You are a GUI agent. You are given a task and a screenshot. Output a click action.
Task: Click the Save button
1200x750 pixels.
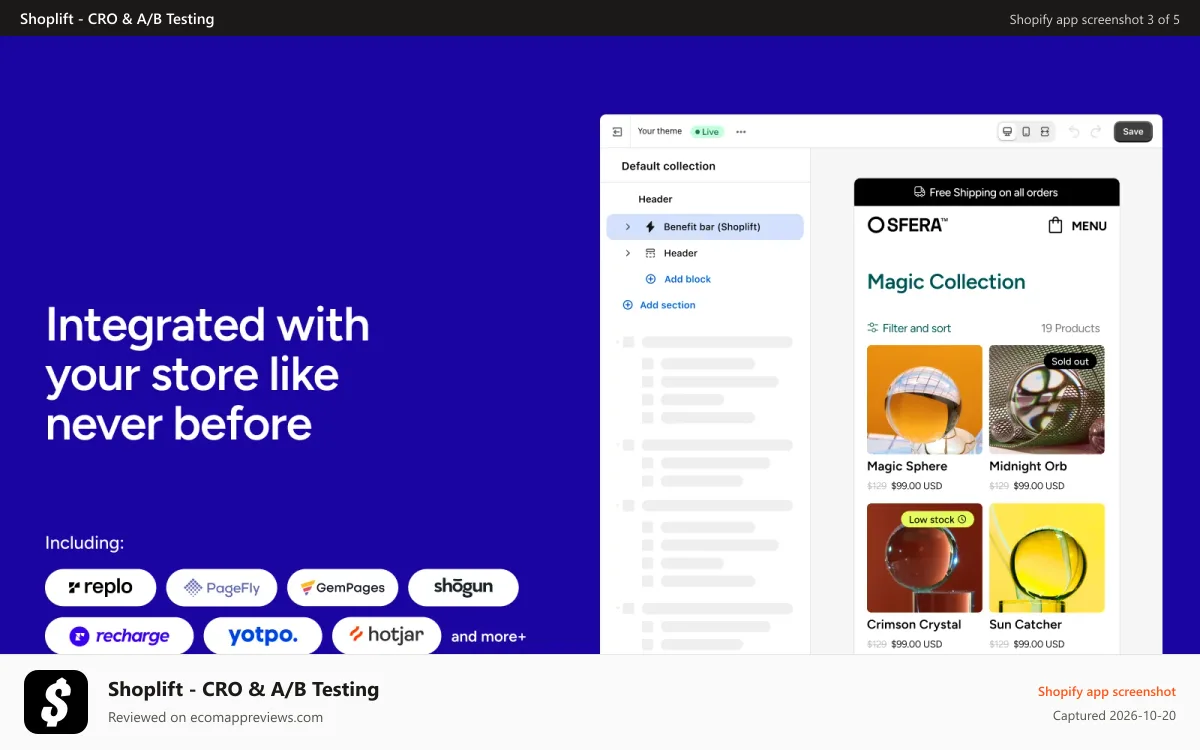coord(1133,132)
